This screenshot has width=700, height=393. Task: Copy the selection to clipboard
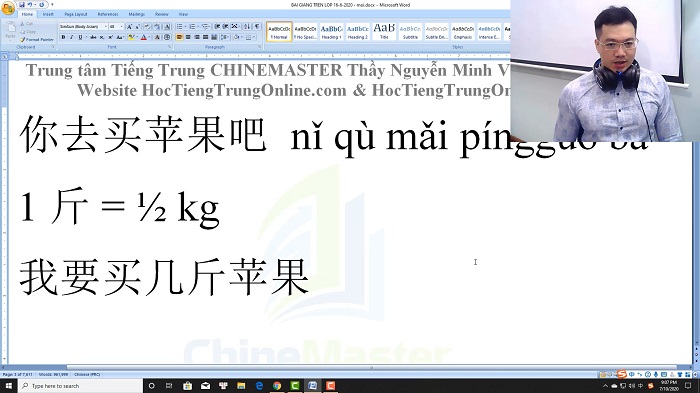click(x=27, y=32)
